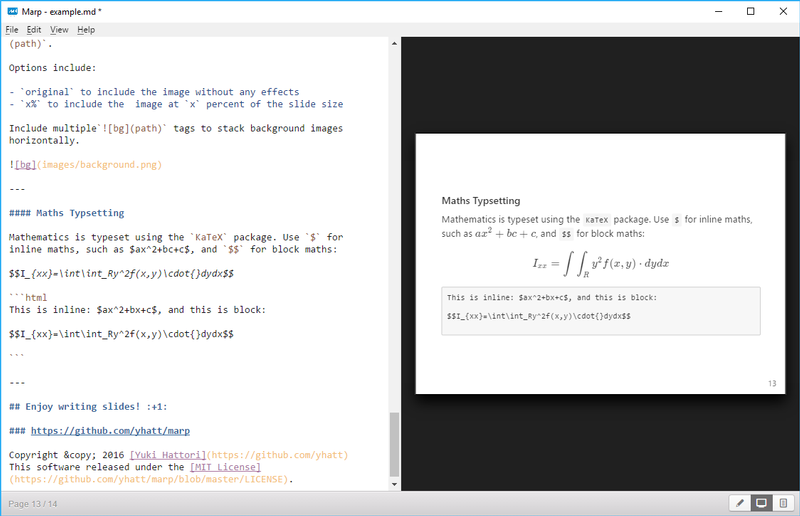Click 'Options include:' line in editor
Viewport: 800px width, 516px height.
pos(53,68)
